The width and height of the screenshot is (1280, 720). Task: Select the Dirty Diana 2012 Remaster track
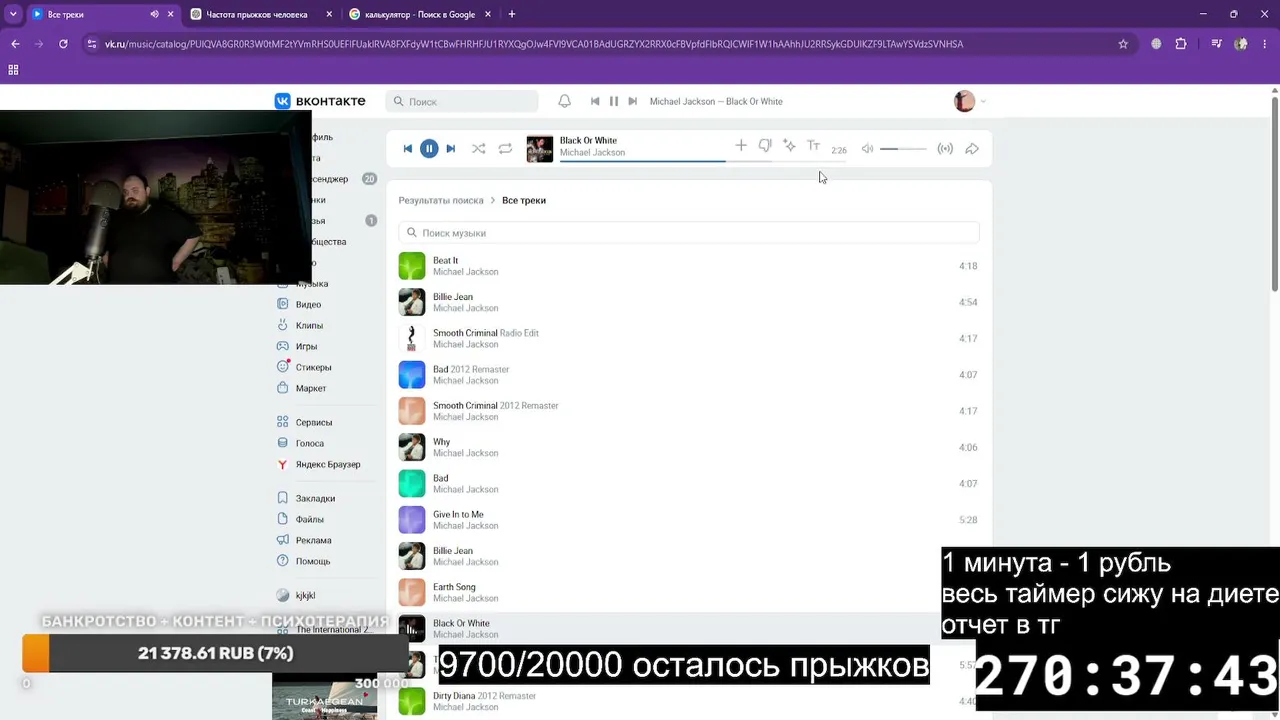[689, 701]
